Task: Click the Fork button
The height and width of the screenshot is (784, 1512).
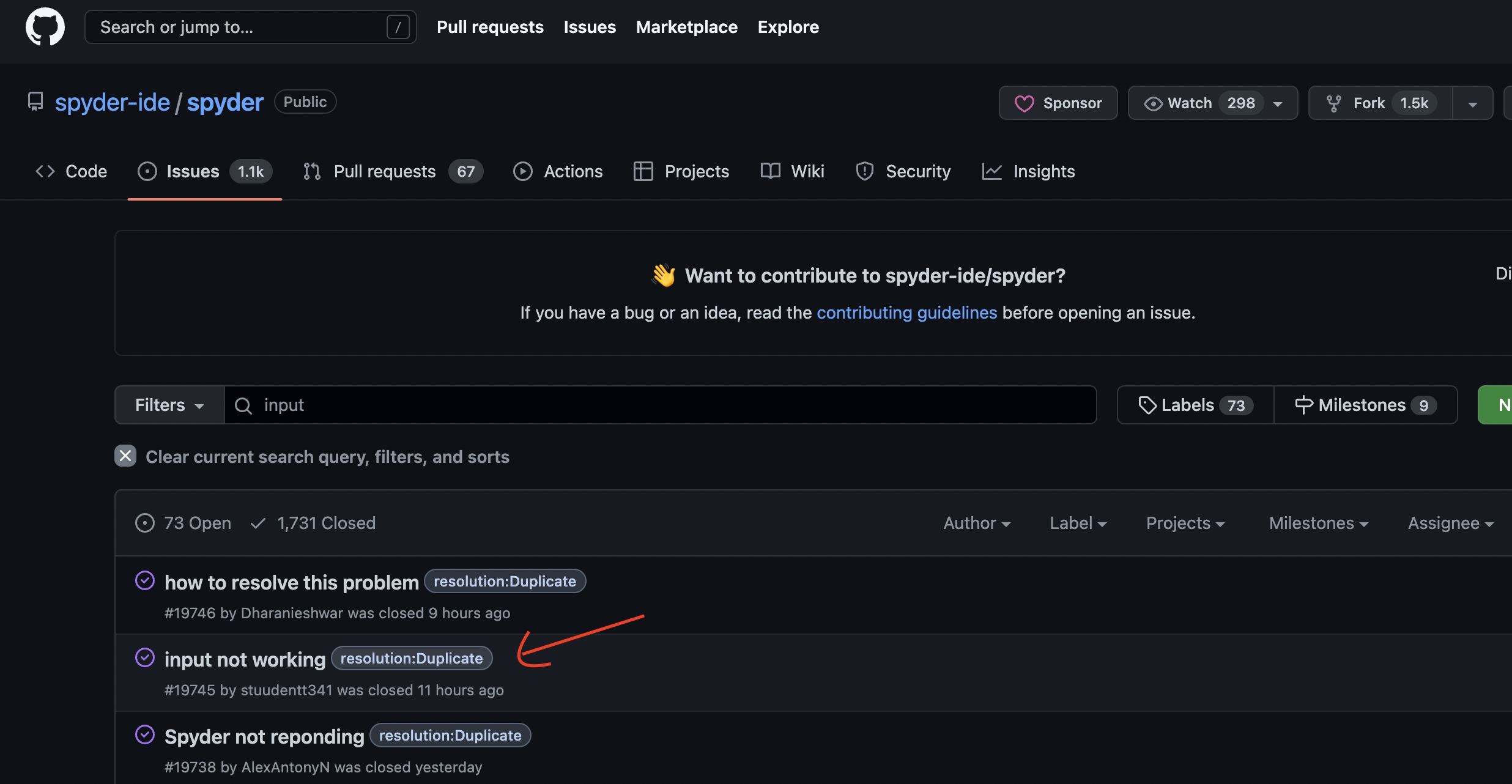Action: coord(1380,103)
